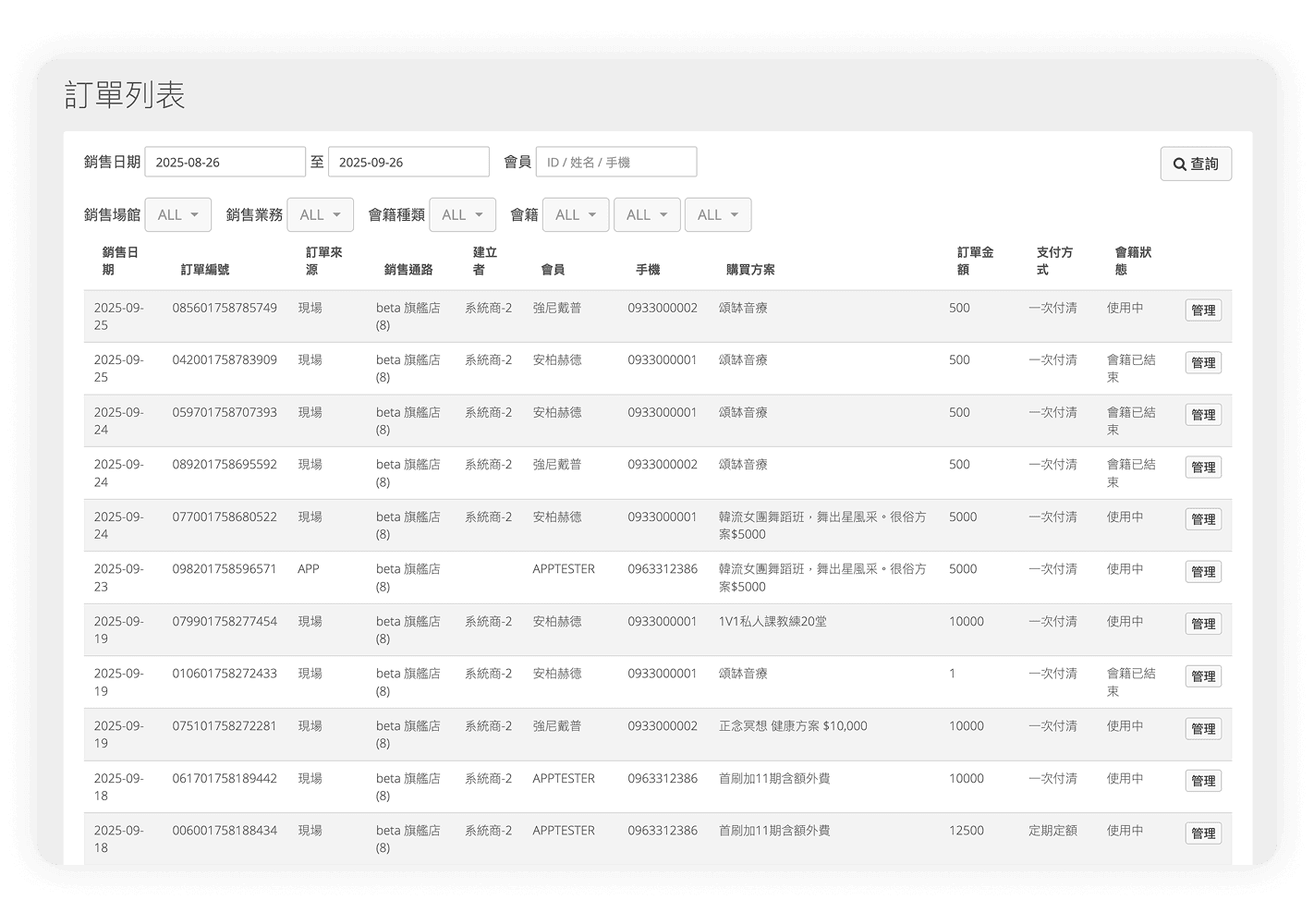Click 管理 for order 010601758272433
The image size is (1314, 924).
[x=1203, y=675]
